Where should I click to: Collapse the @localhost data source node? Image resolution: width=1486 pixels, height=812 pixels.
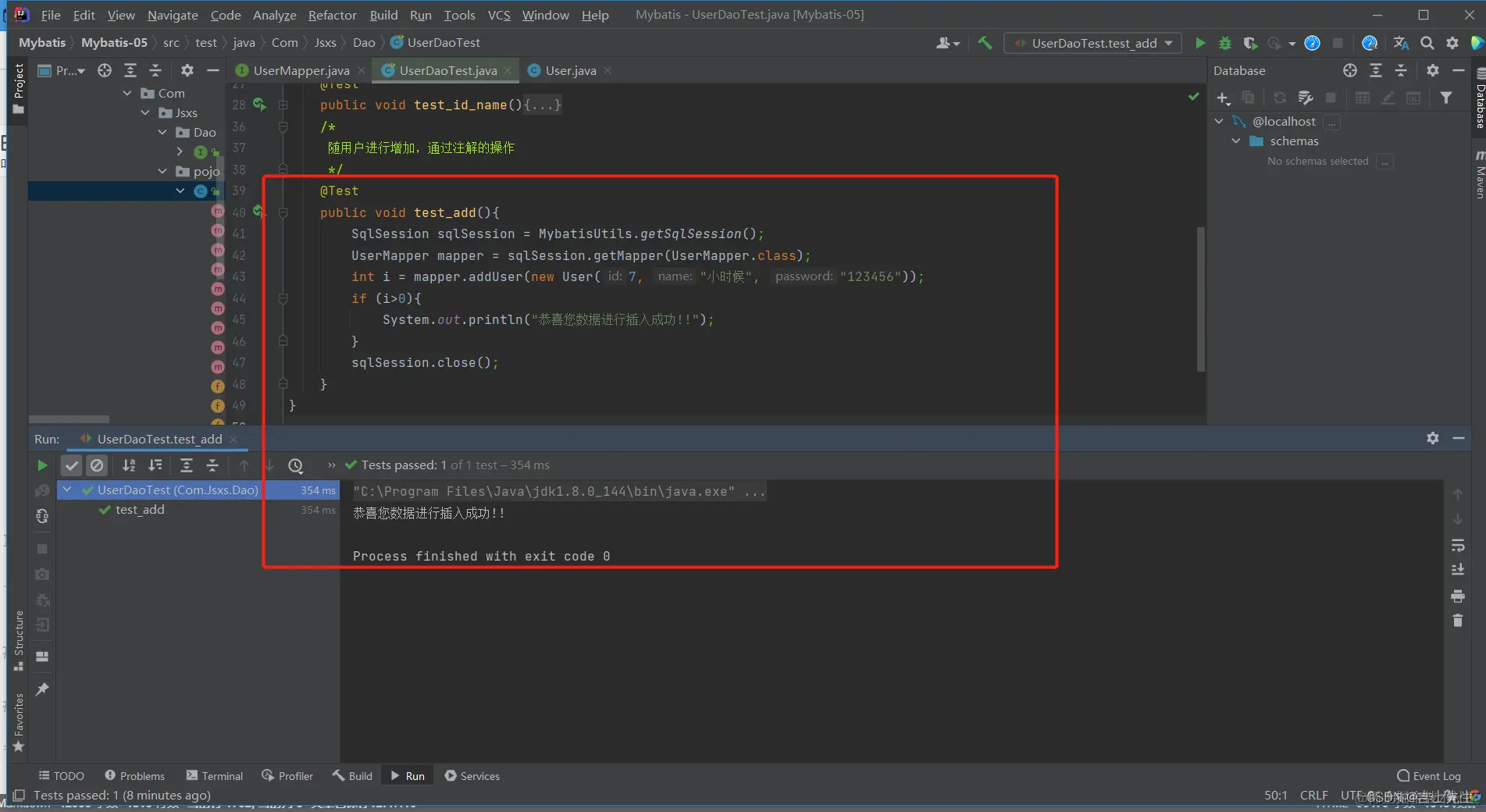point(1219,121)
